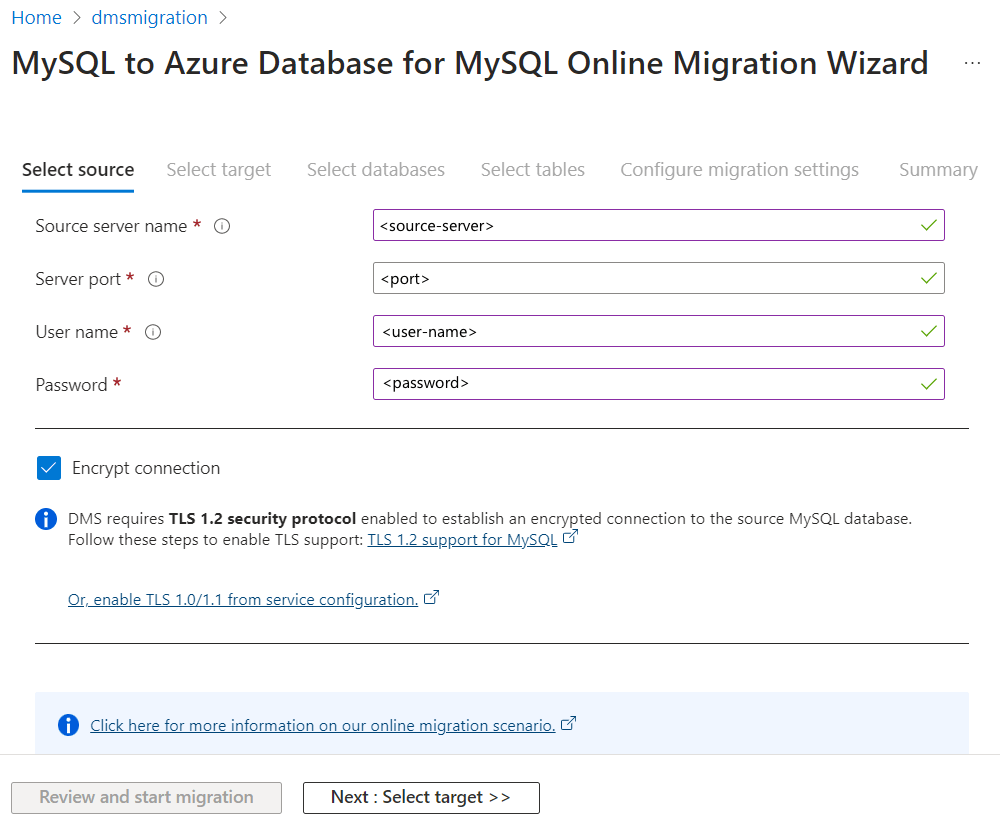Go to the Select tables tab
This screenshot has width=1000, height=834.
click(x=532, y=170)
